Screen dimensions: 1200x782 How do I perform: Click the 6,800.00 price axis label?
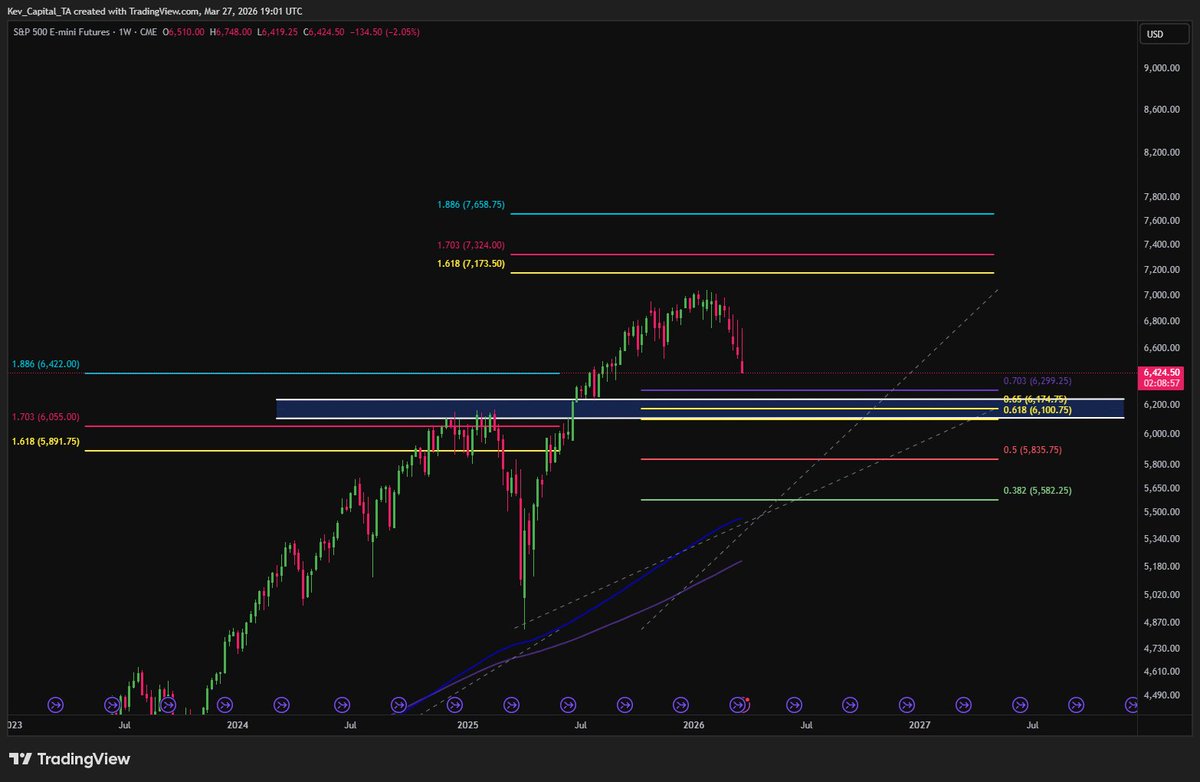coord(1160,321)
